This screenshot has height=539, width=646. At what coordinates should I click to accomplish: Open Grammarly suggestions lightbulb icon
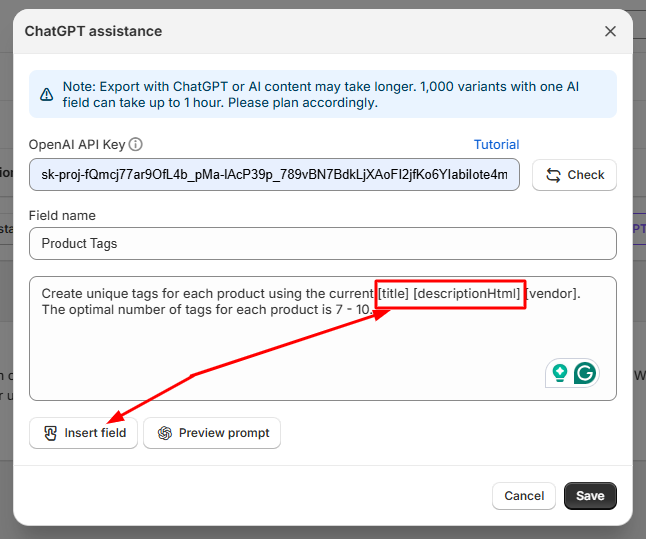coord(559,373)
